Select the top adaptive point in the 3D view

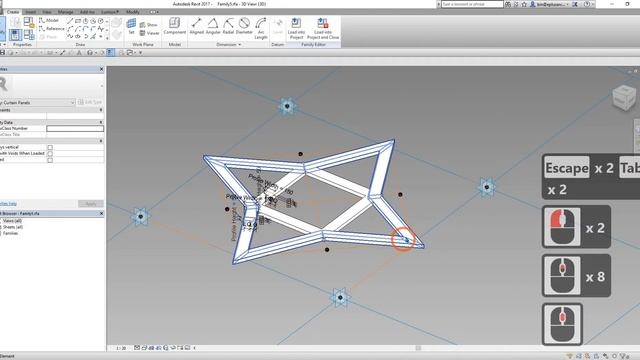coord(287,106)
